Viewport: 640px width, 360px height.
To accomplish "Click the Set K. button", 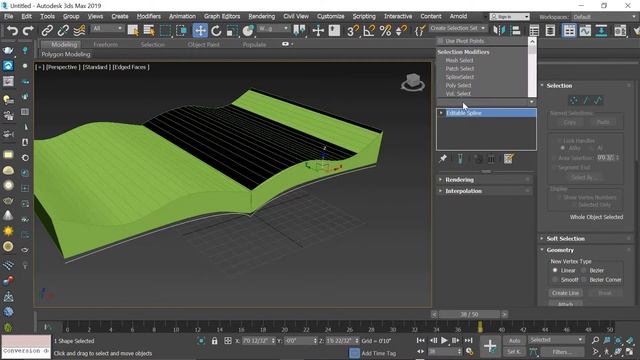I will pyautogui.click(x=514, y=351).
